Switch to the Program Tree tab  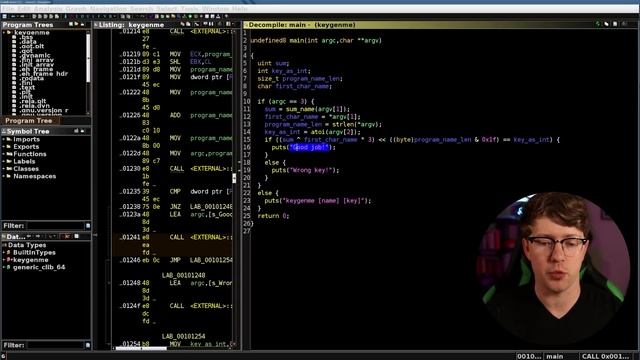29,121
